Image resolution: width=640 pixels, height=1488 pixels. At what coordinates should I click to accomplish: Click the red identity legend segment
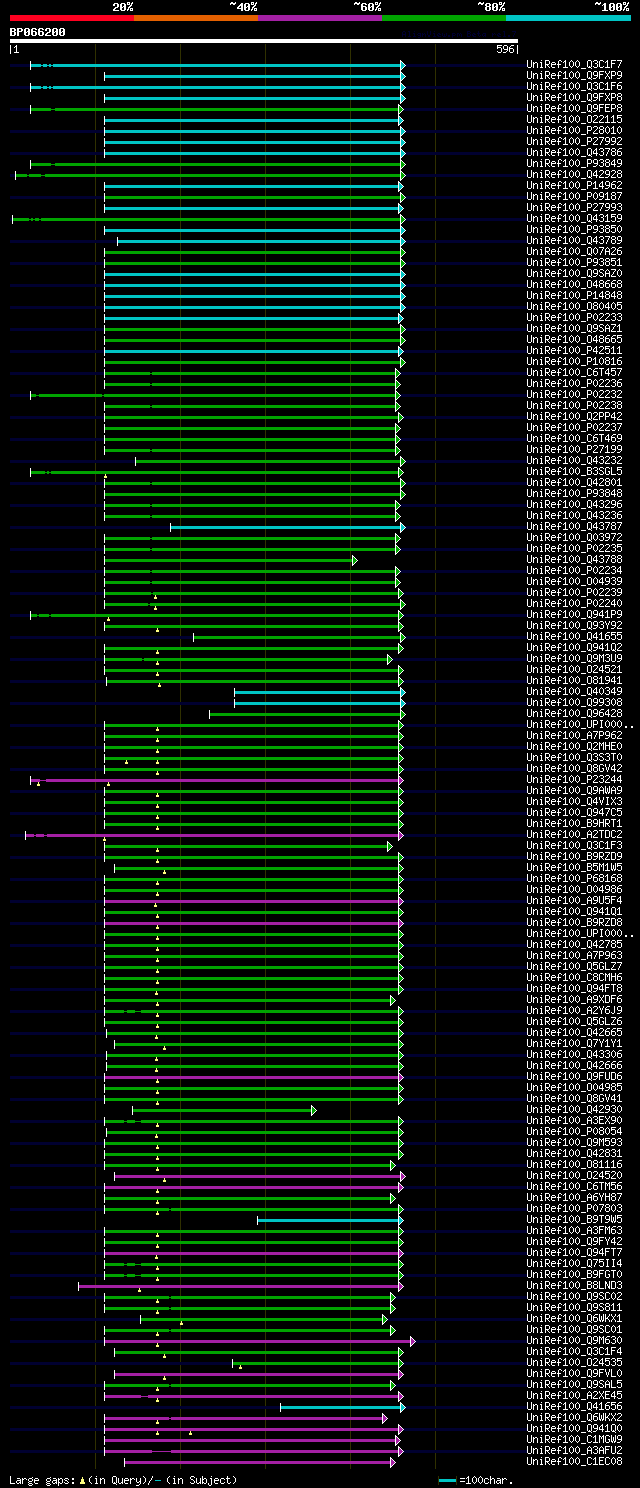tap(71, 18)
